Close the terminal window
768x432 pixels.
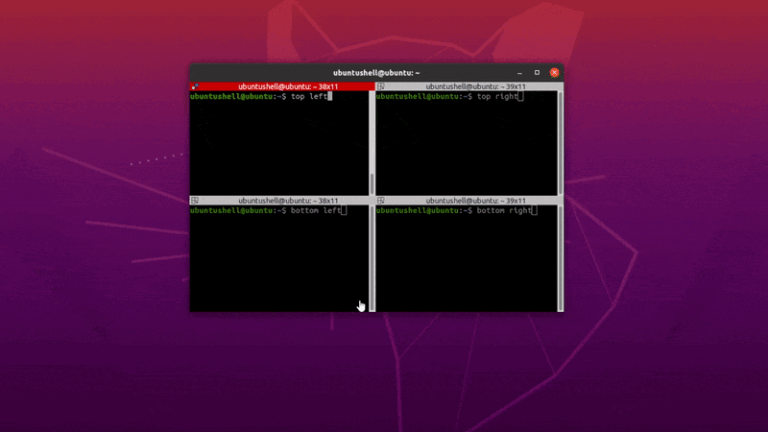(554, 72)
